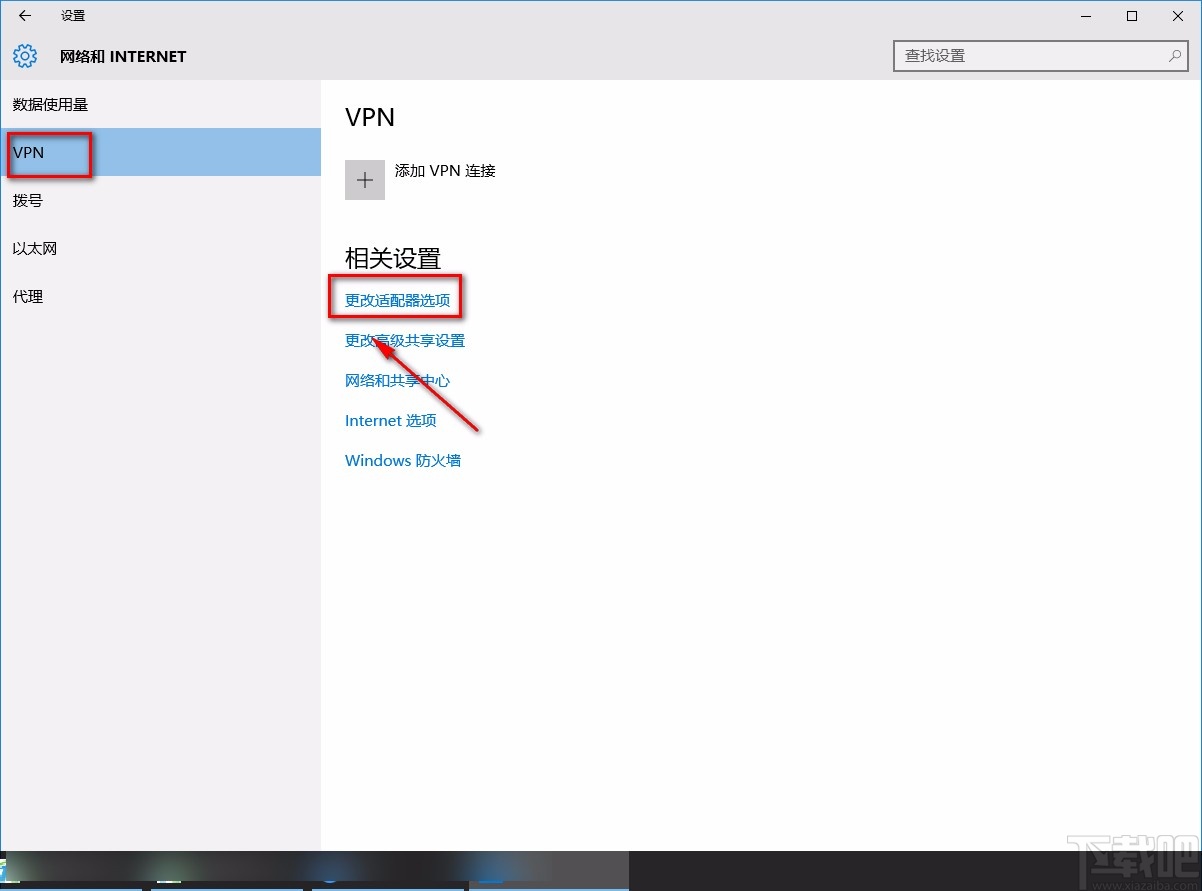Switch to the 以太网 section
1202x891 pixels.
(34, 248)
